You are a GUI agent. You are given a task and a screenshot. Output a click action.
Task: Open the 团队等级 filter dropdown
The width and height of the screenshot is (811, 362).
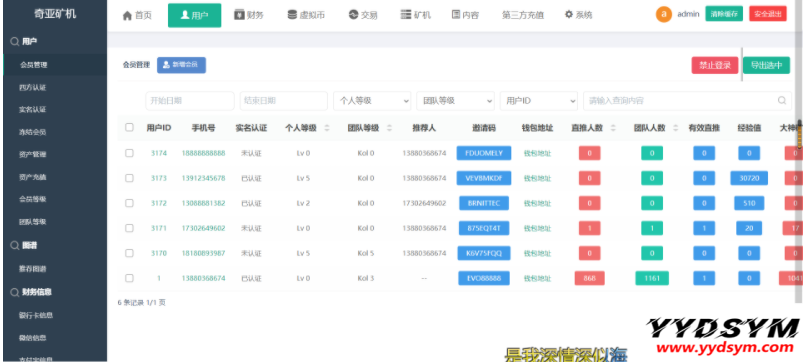(455, 101)
